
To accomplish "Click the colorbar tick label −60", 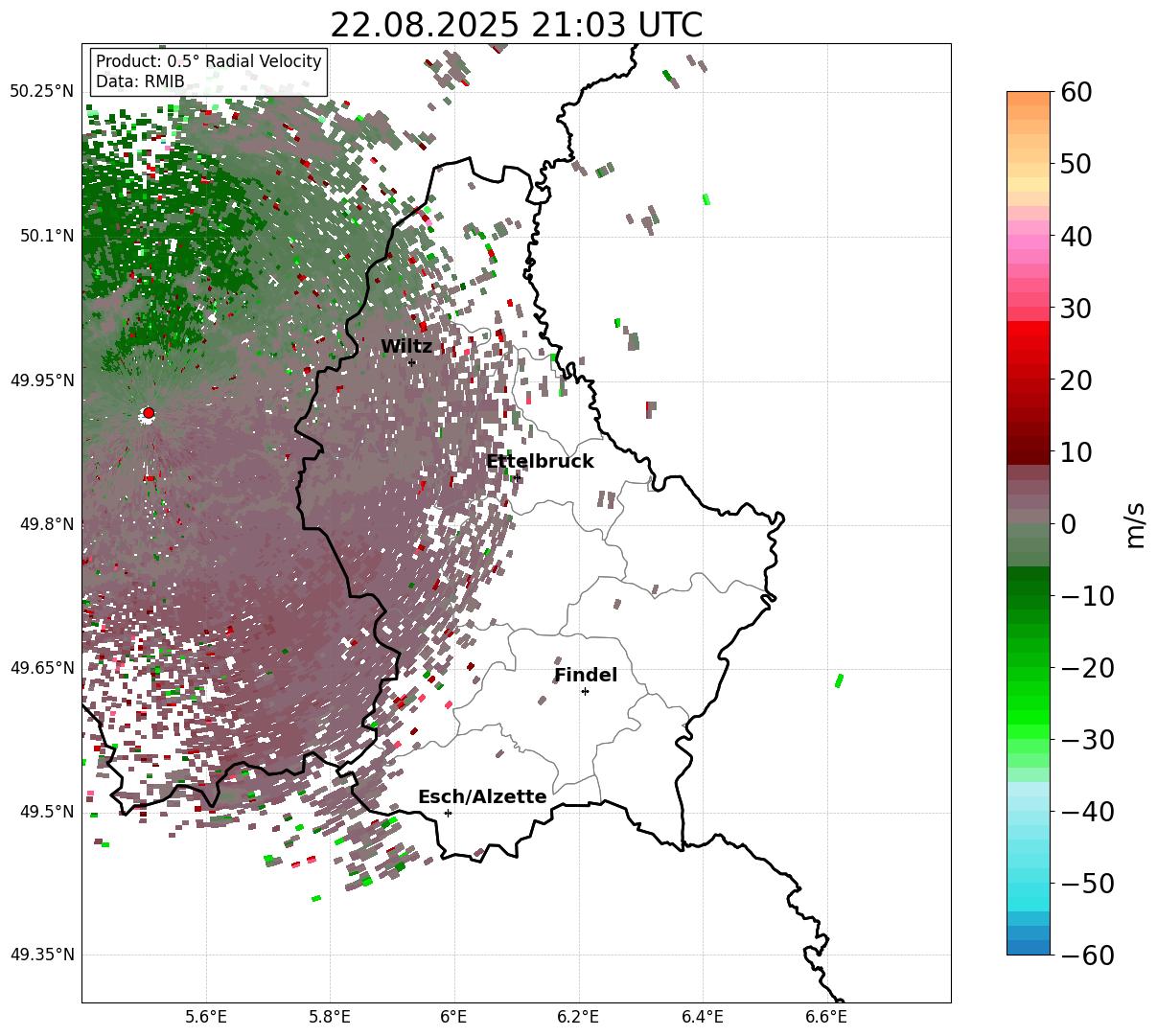I will click(x=1087, y=955).
